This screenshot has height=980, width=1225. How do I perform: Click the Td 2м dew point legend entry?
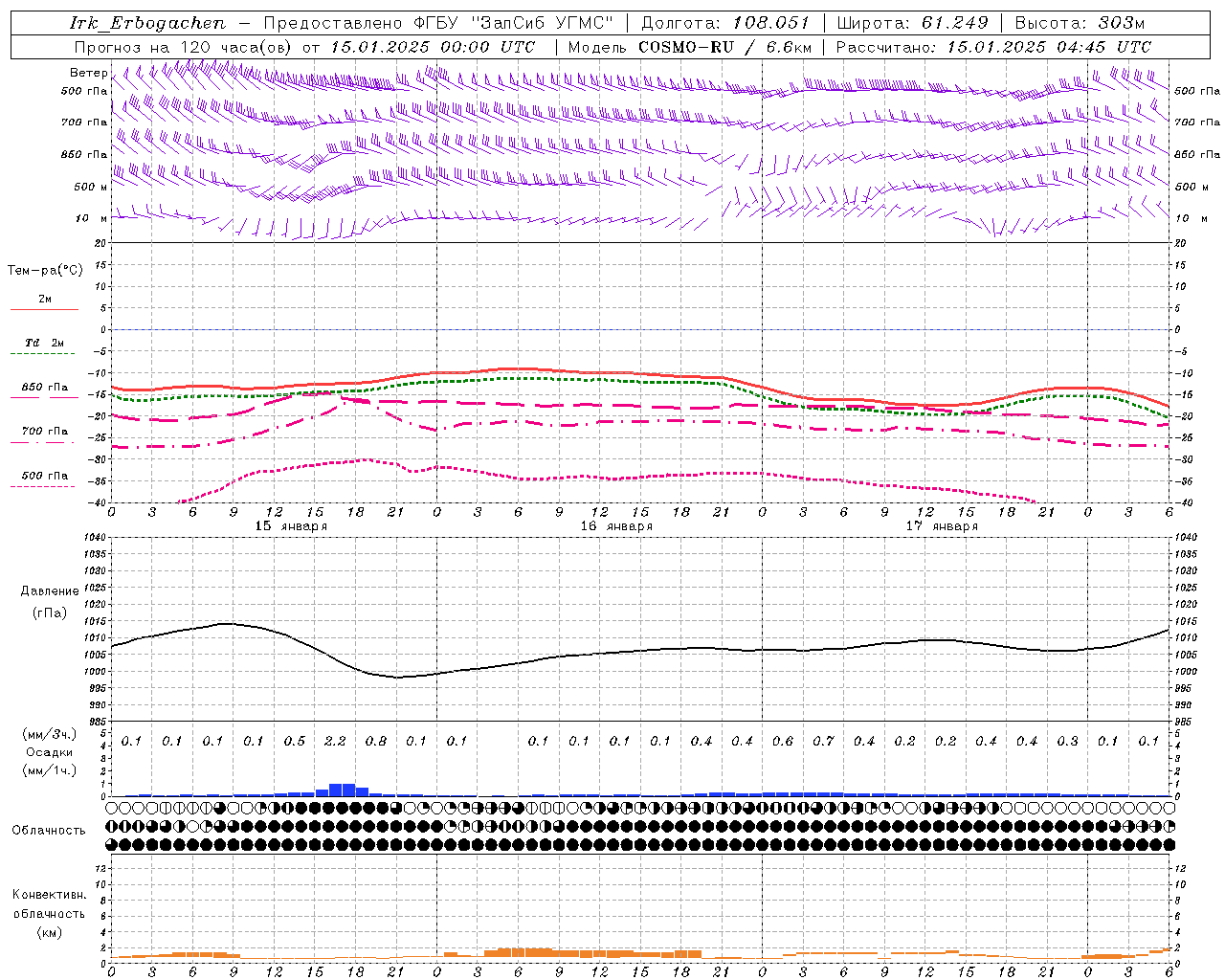[44, 347]
